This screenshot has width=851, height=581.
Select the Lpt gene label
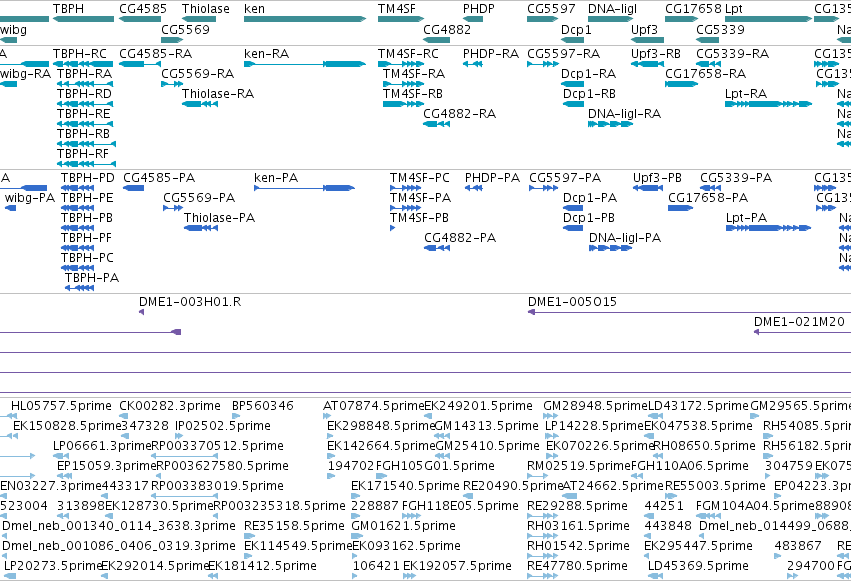tap(734, 9)
